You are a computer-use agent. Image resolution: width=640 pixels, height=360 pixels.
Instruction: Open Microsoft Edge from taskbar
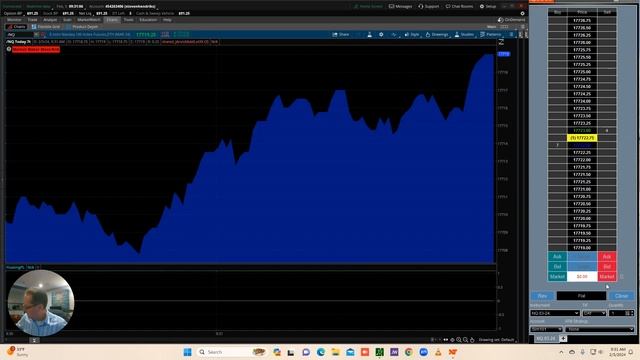click(320, 352)
